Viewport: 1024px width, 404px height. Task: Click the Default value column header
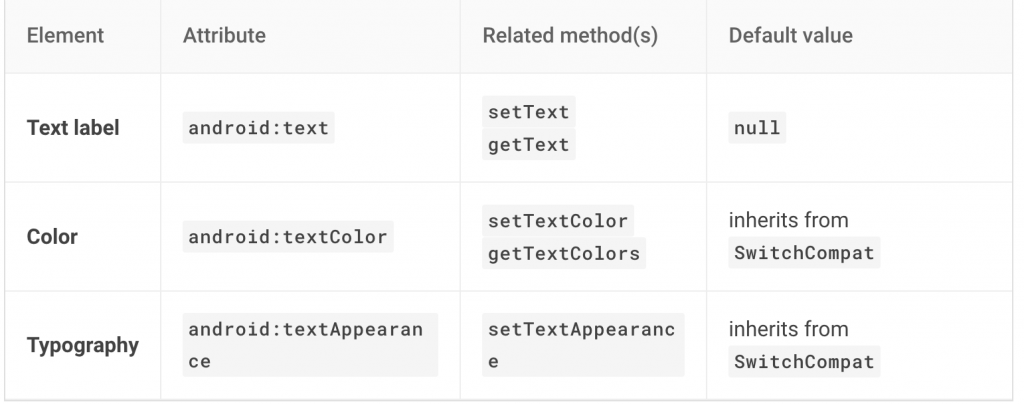790,36
